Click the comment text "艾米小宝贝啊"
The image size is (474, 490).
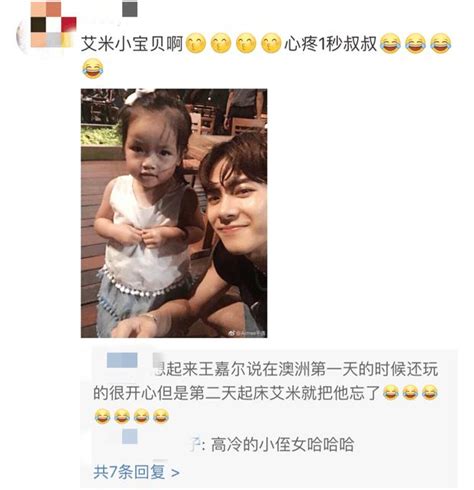coord(132,44)
